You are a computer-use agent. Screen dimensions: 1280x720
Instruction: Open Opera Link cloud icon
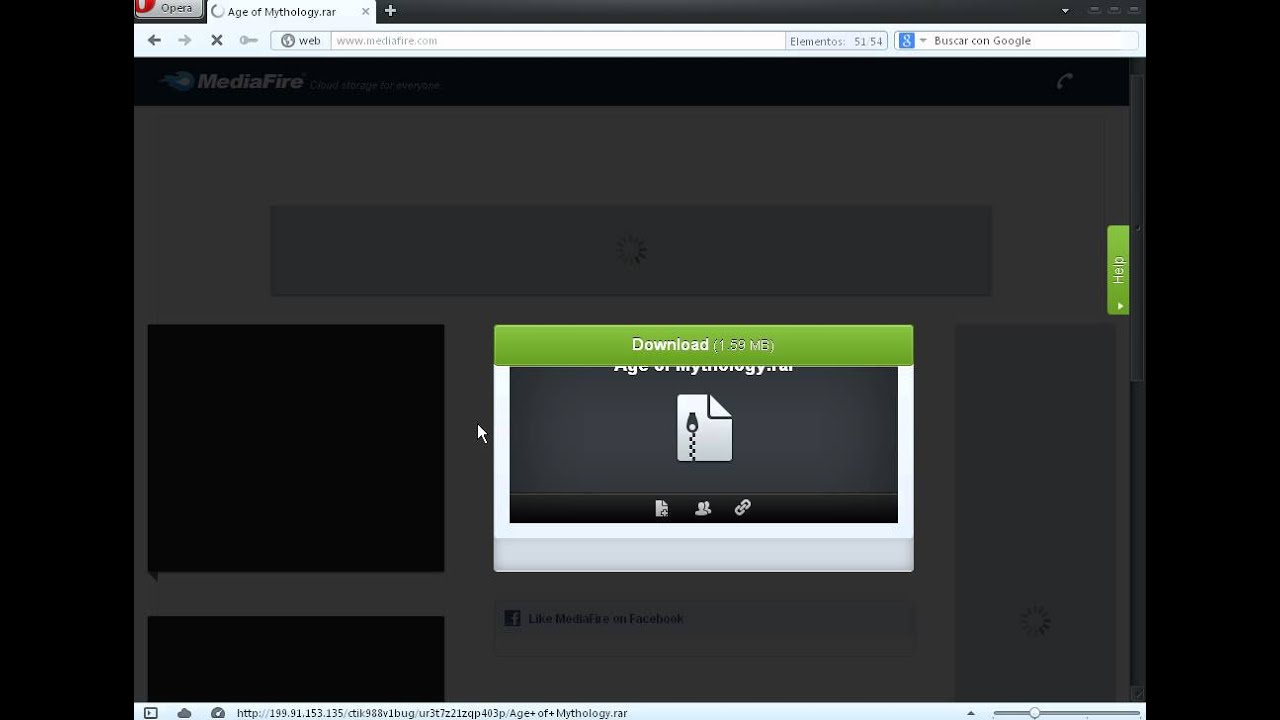(184, 713)
